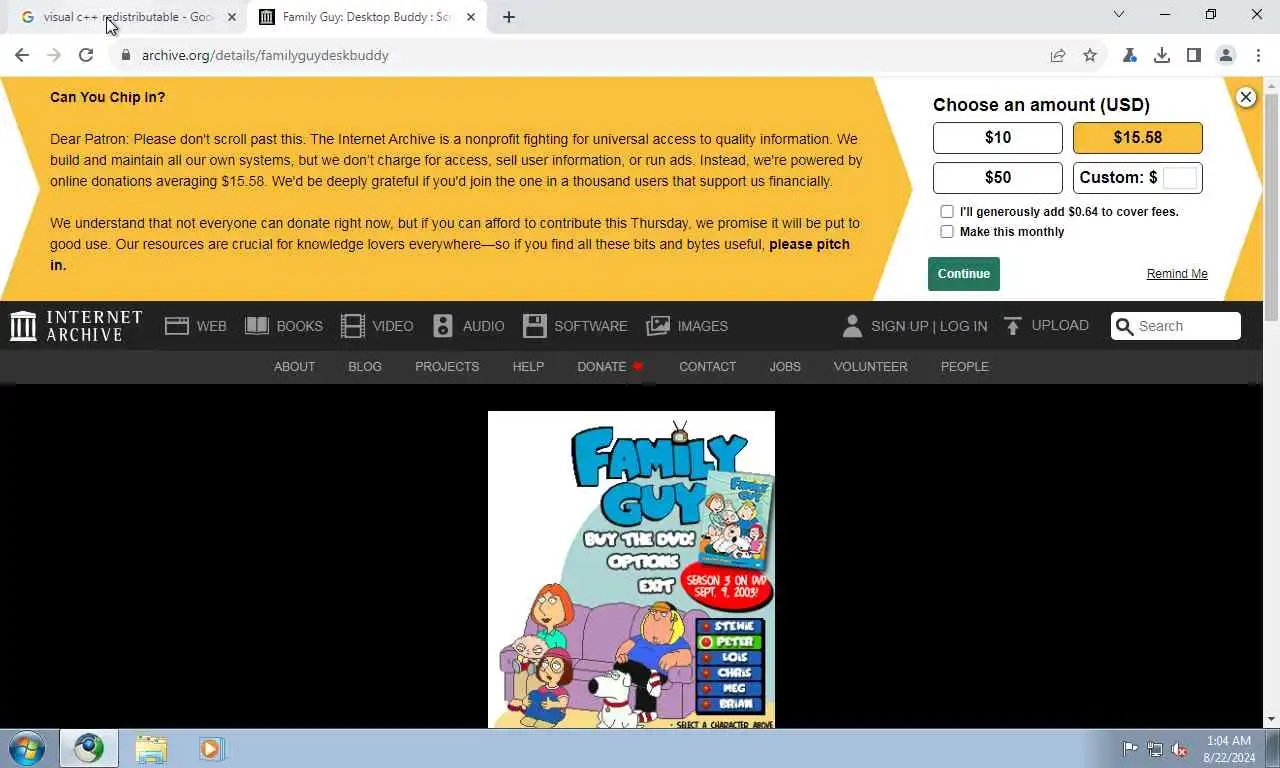Open the PEOPLE menu item

point(965,367)
